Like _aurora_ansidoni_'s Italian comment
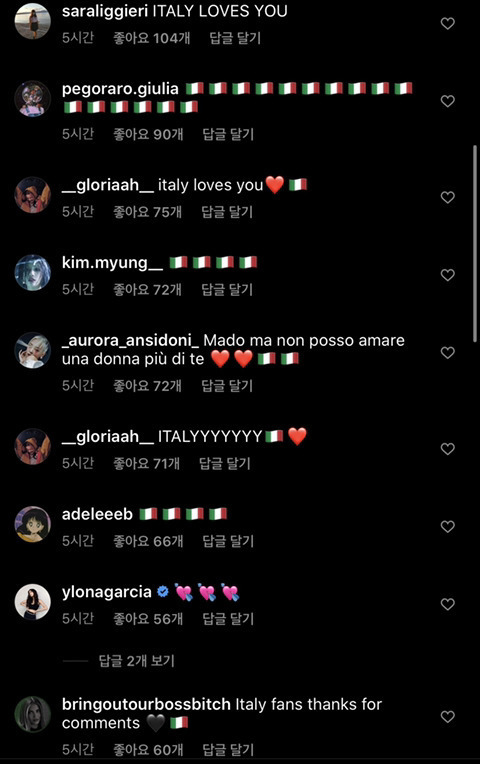The image size is (480, 764). (x=447, y=352)
